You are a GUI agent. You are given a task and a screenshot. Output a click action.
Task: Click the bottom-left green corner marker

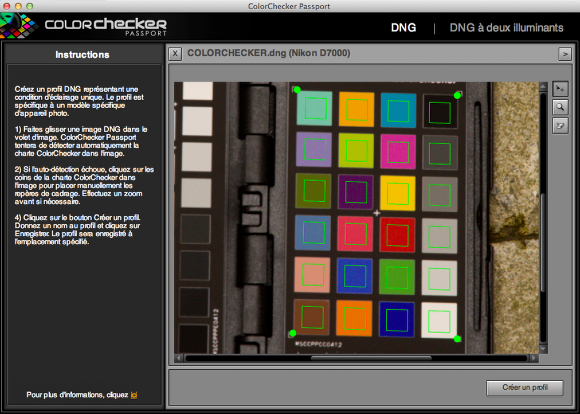pos(293,333)
